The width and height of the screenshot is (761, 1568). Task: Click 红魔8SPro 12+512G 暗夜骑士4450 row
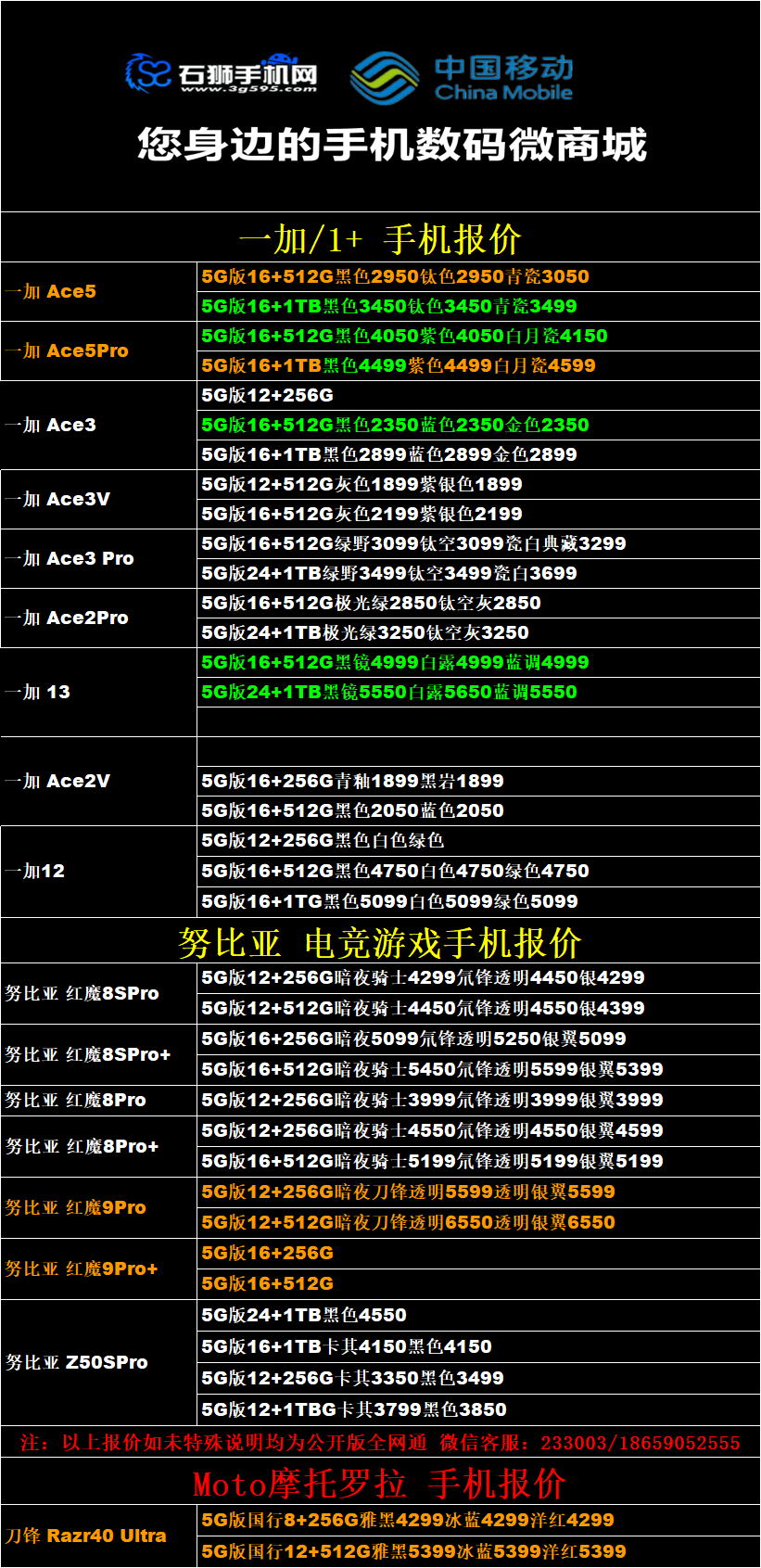click(x=478, y=1008)
